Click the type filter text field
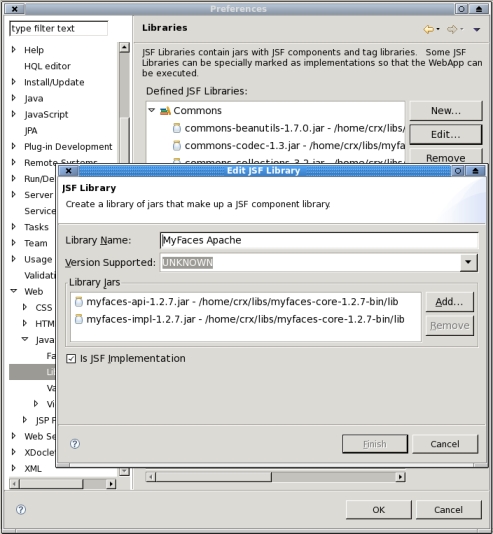The image size is (493, 534). tap(59, 29)
